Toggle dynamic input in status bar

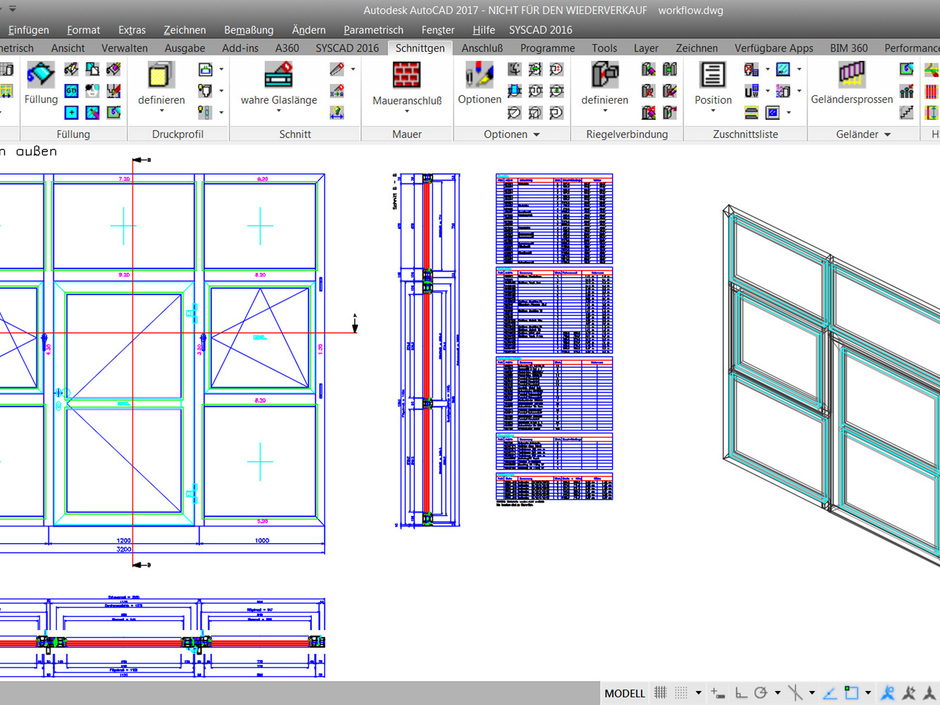point(717,693)
